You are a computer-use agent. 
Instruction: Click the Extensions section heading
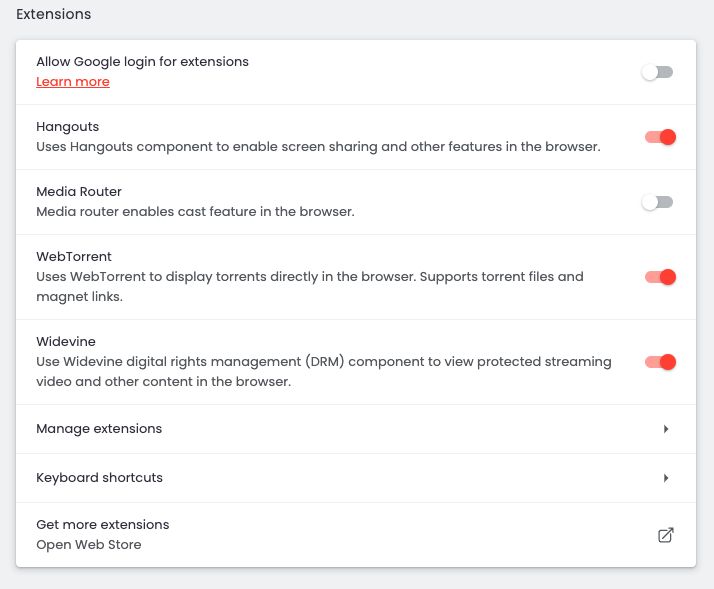(x=53, y=14)
